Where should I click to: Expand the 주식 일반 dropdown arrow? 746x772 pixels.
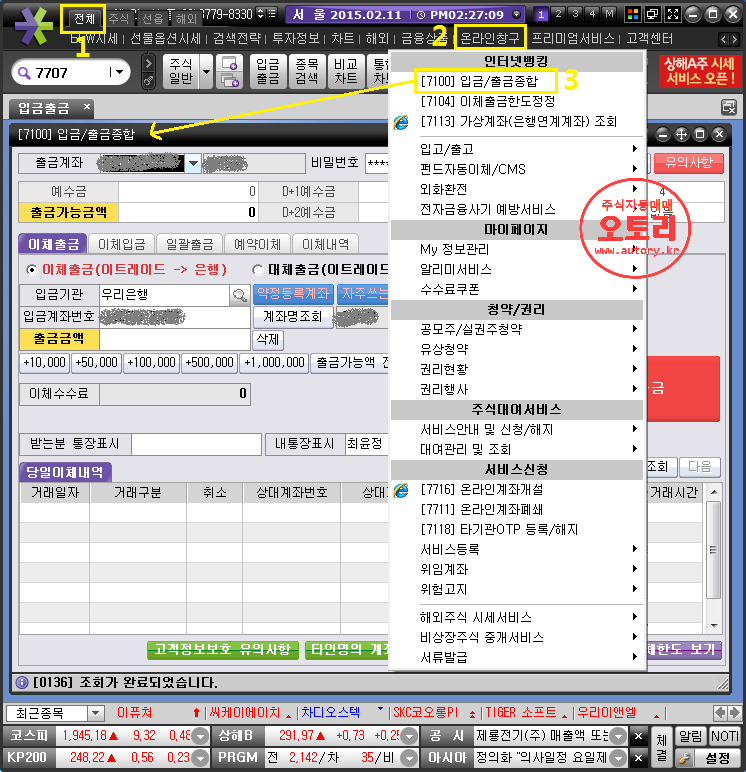(206, 72)
